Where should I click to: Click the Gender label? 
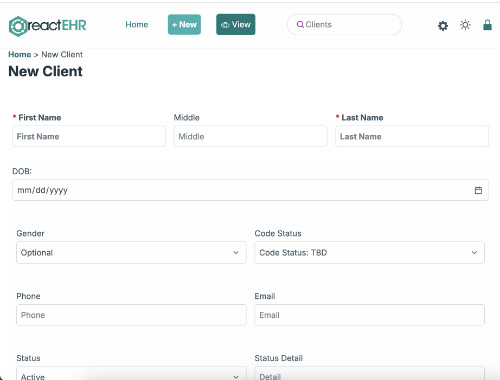30,233
